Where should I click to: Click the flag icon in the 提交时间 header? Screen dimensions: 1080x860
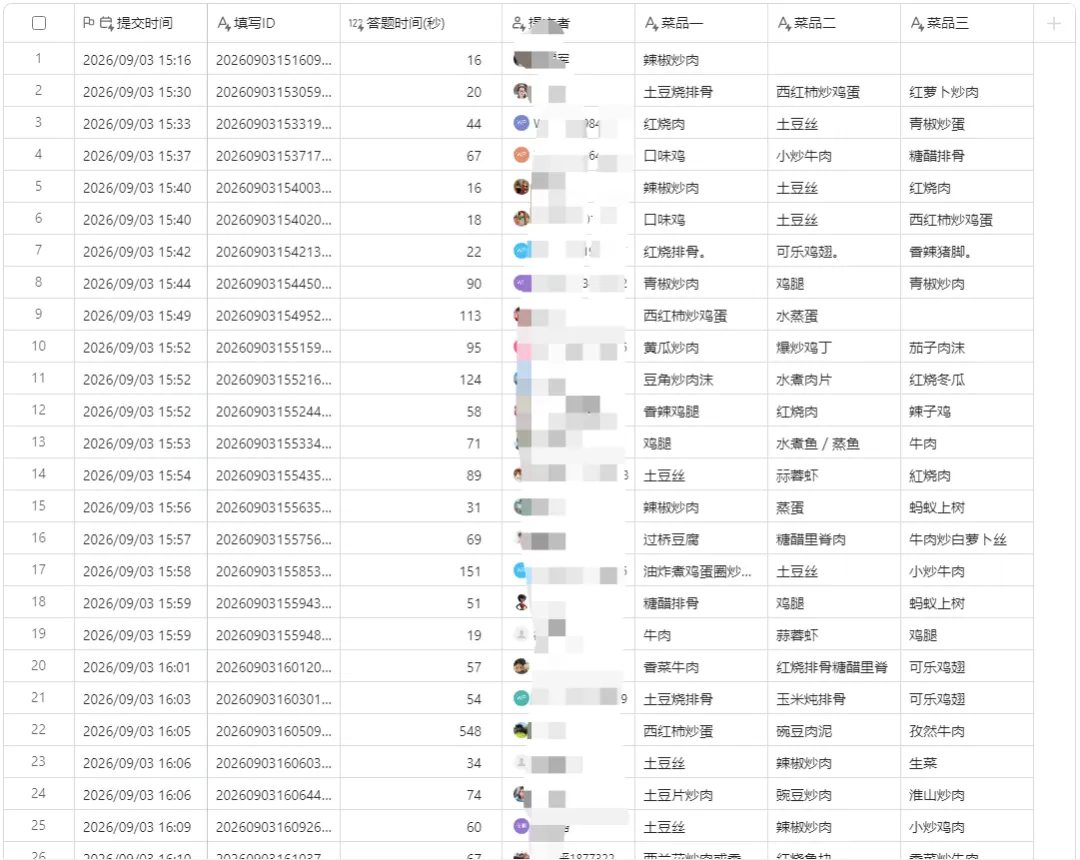pos(88,23)
